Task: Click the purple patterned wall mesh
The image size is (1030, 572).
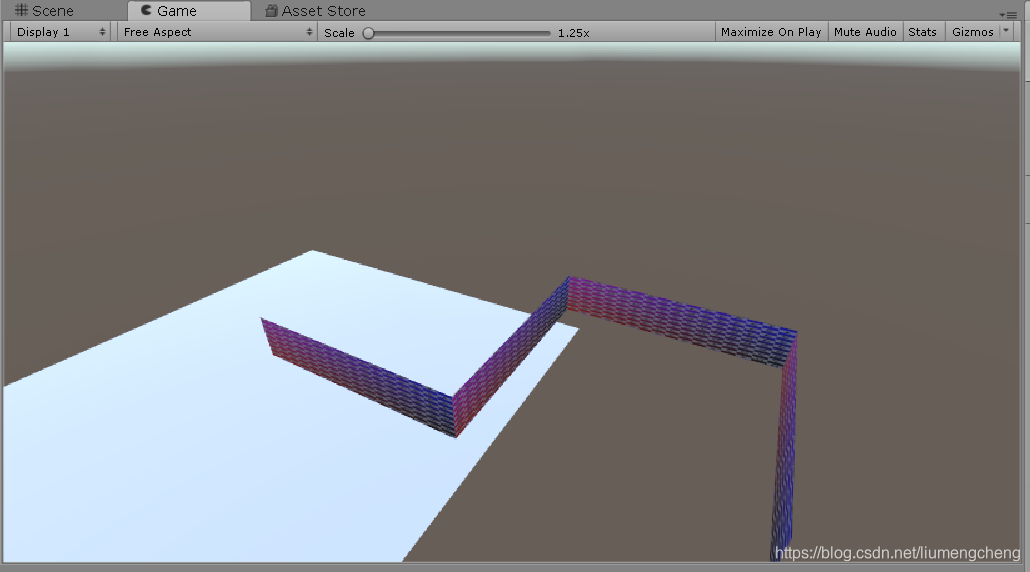Action: (677, 320)
